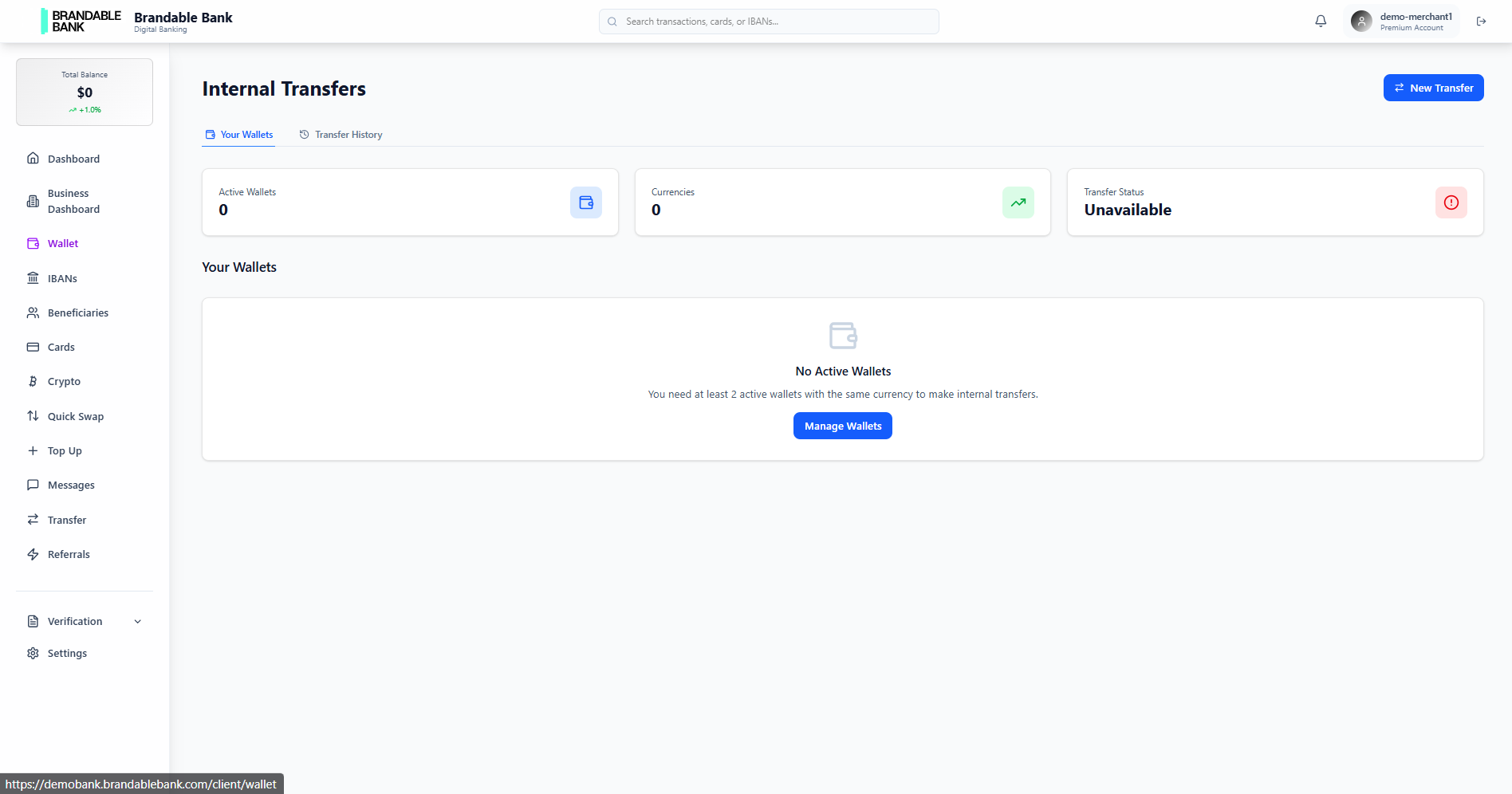Open Messages from the sidebar
Image resolution: width=1512 pixels, height=794 pixels.
click(x=71, y=485)
